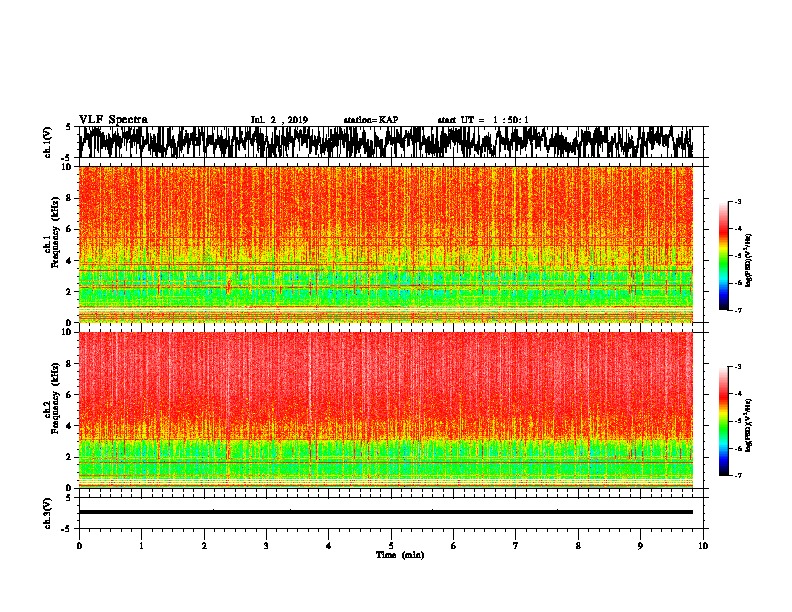Click the ch.2 frequency tick label "8"
792x612 pixels.
69,364
